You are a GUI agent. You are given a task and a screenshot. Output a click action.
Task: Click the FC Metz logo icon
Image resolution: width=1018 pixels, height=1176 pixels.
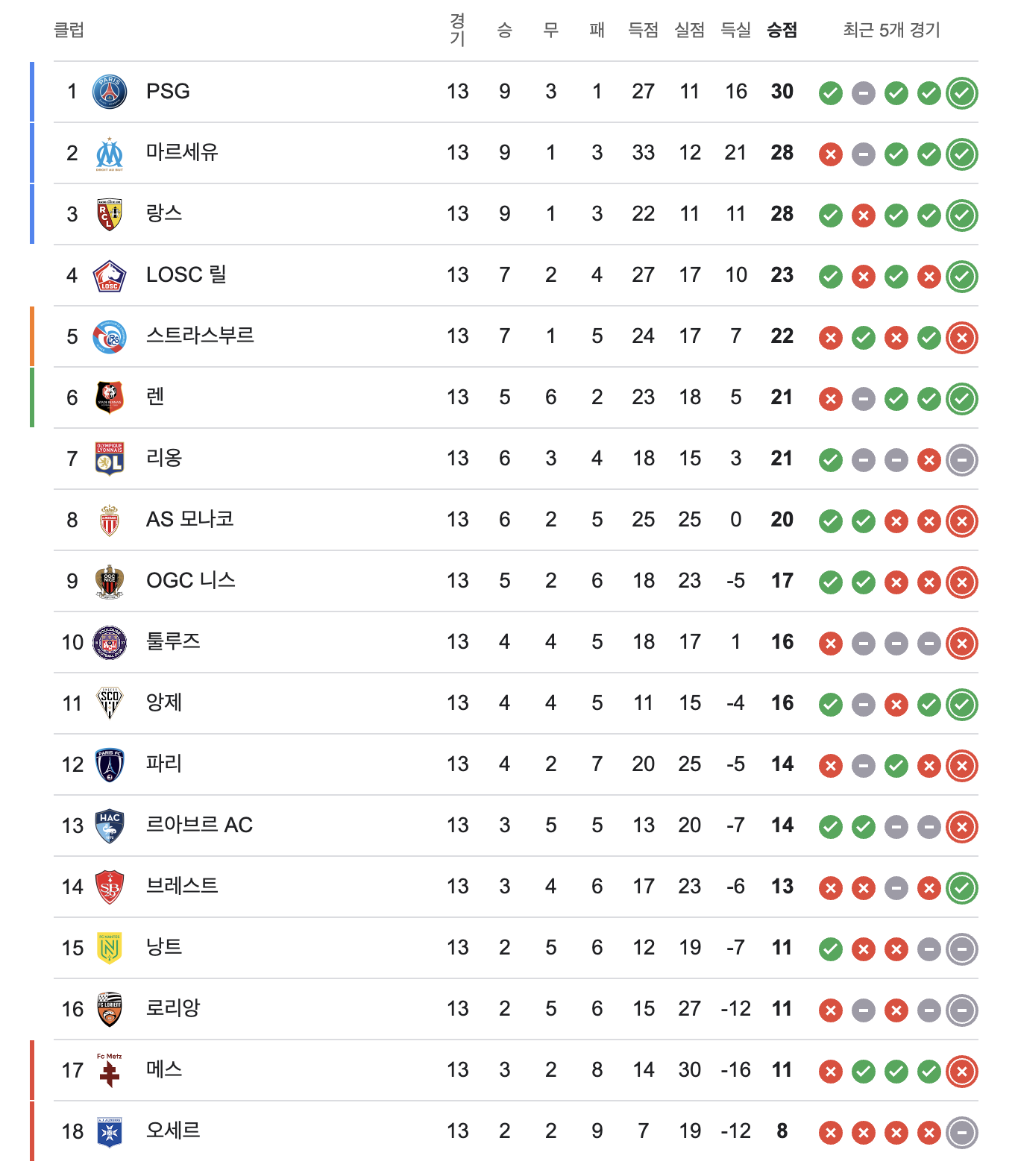pos(110,1071)
